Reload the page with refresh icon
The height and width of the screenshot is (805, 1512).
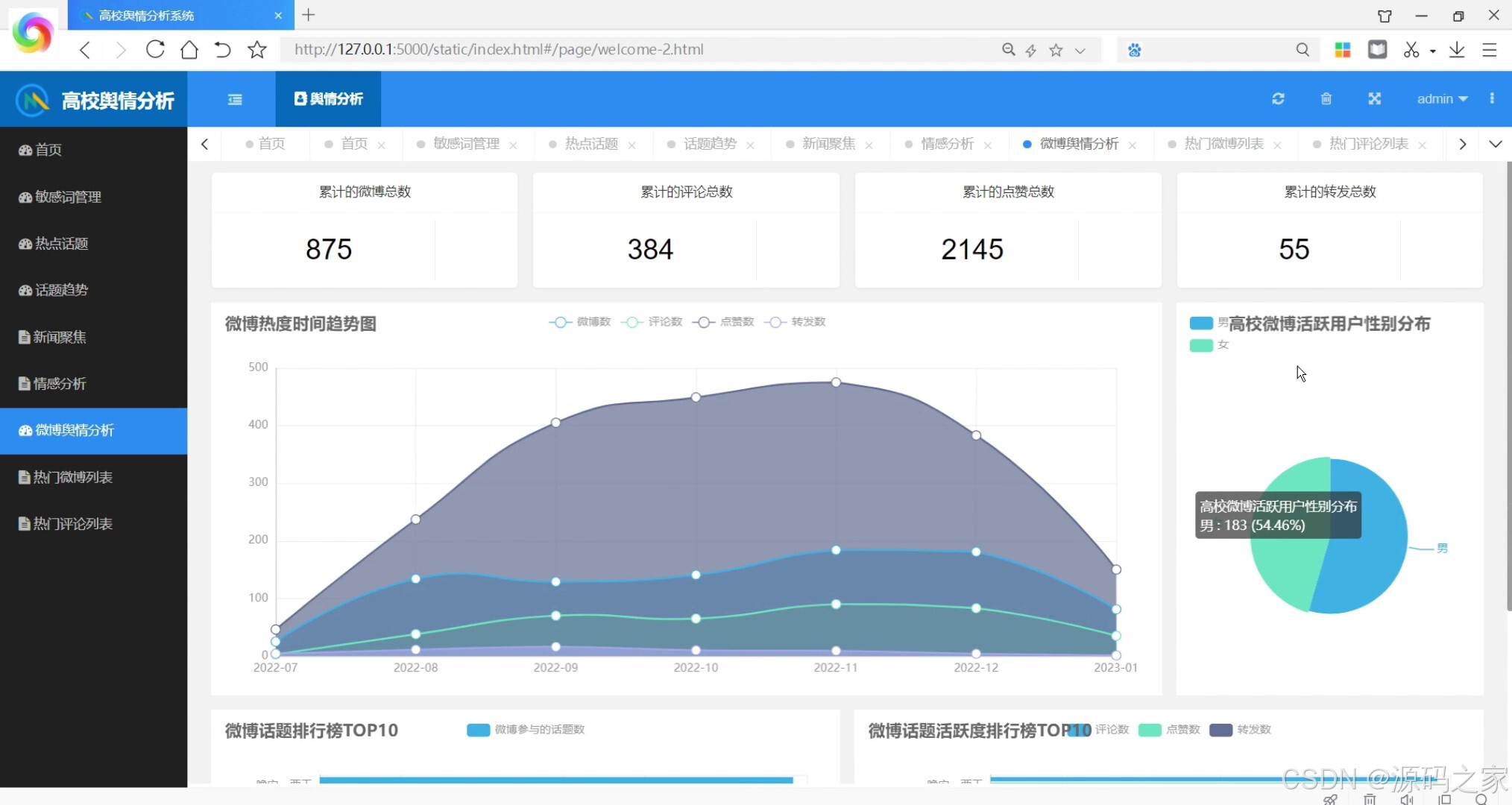point(155,49)
